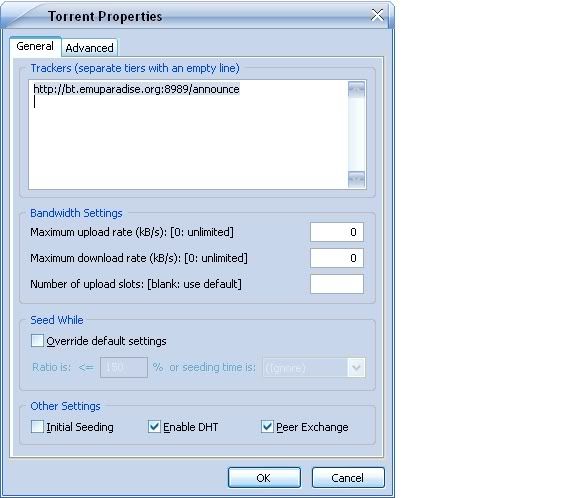Disable the Peer Exchange checkbox
This screenshot has width=581, height=498.
pos(267,426)
